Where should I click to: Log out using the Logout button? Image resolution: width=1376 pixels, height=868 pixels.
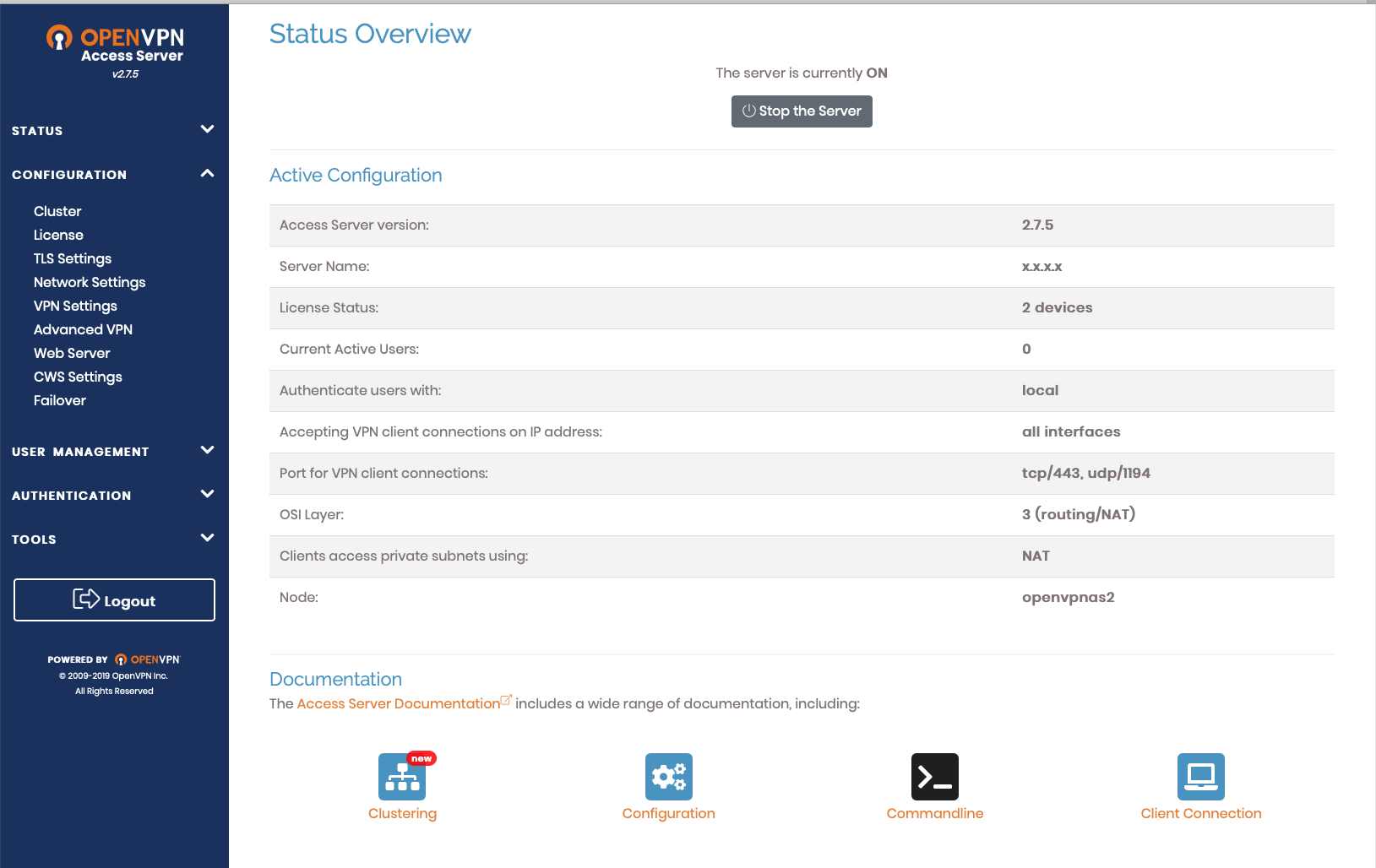(x=114, y=600)
